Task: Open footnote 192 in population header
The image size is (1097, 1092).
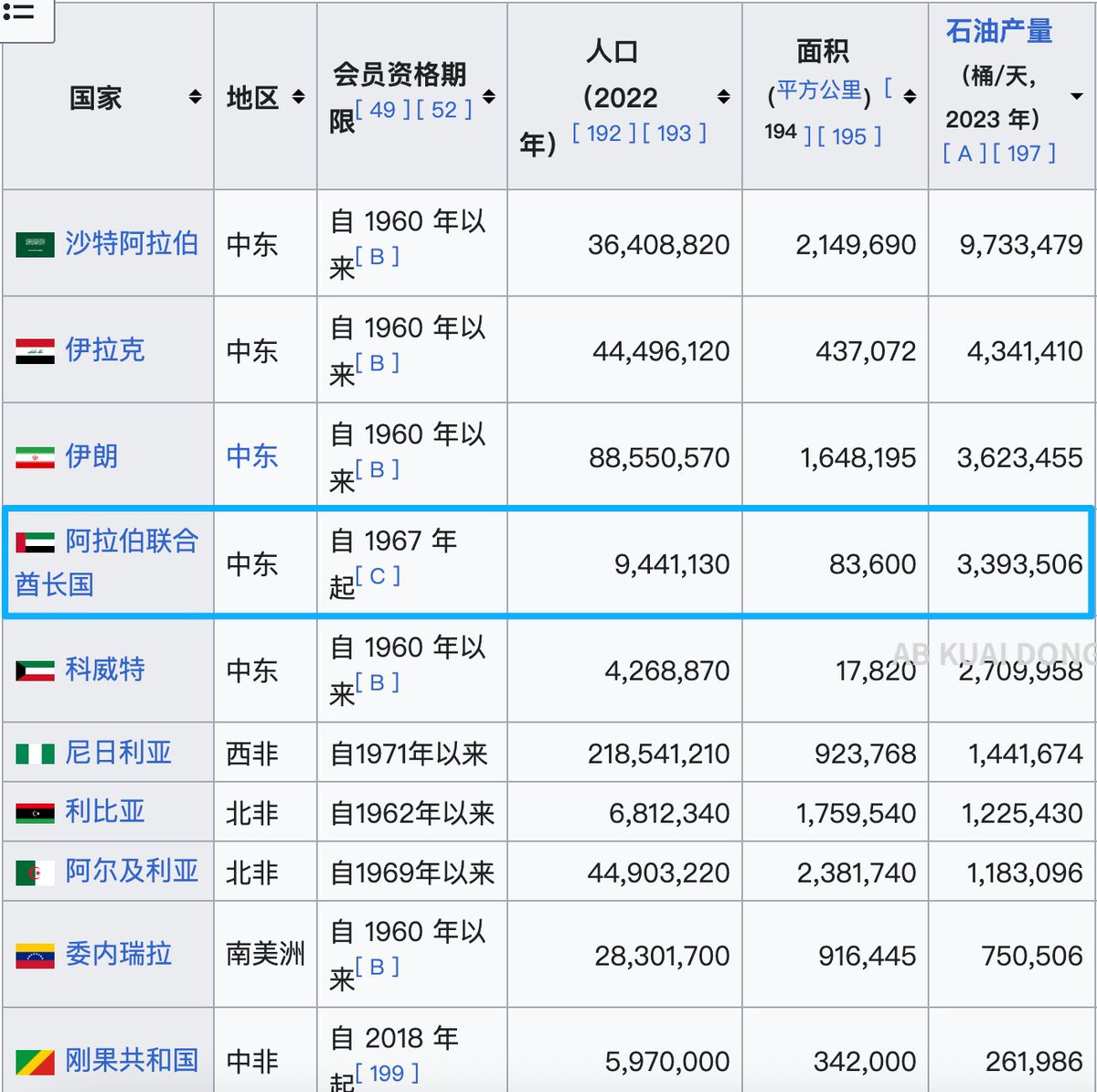Action: click(604, 134)
